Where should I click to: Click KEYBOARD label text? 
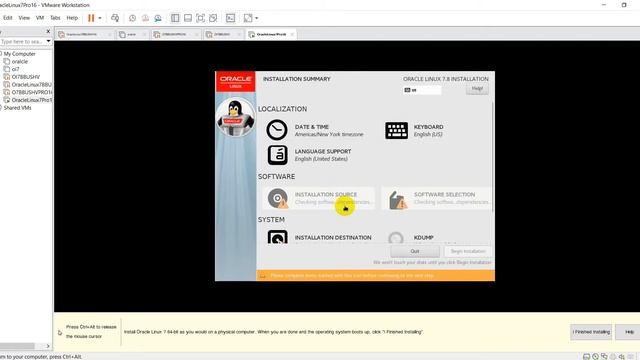click(x=429, y=127)
